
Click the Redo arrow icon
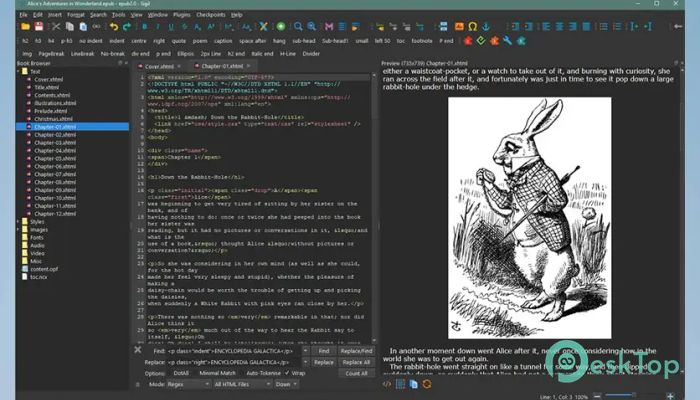(x=127, y=27)
